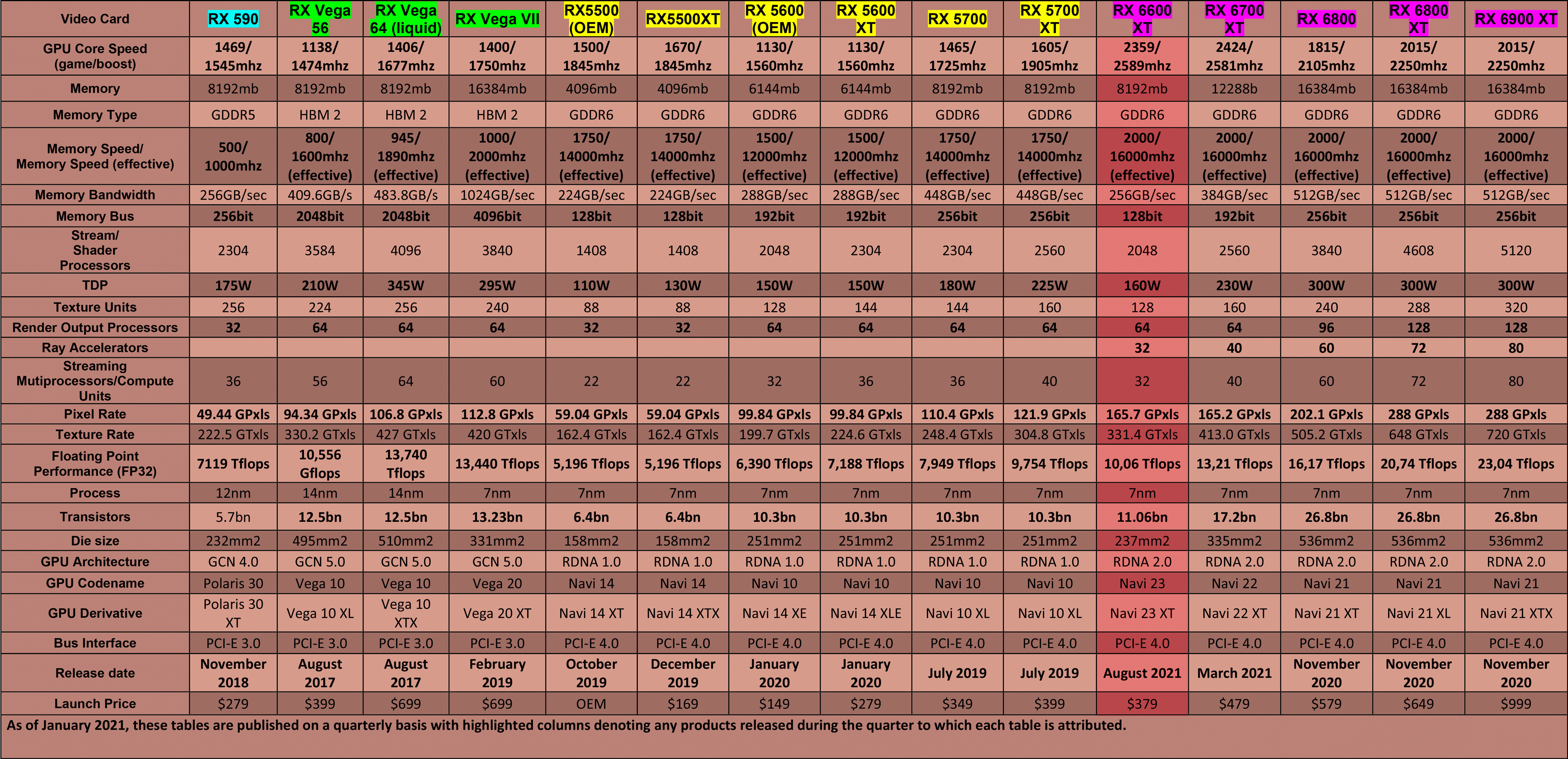Select the Die size row label

pyautogui.click(x=95, y=541)
